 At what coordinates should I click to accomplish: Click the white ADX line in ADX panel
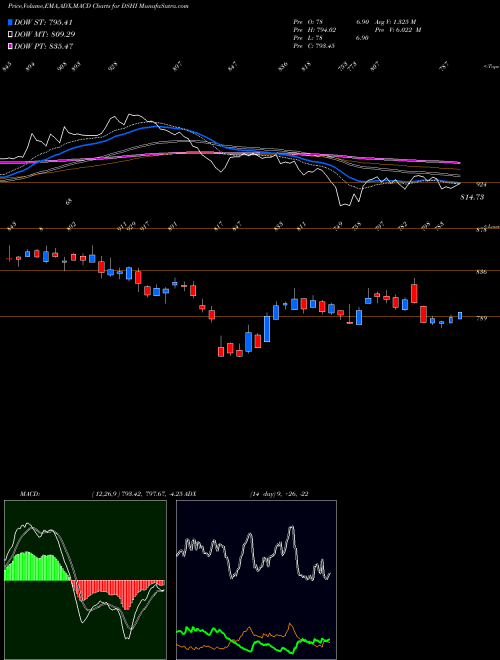[253, 554]
